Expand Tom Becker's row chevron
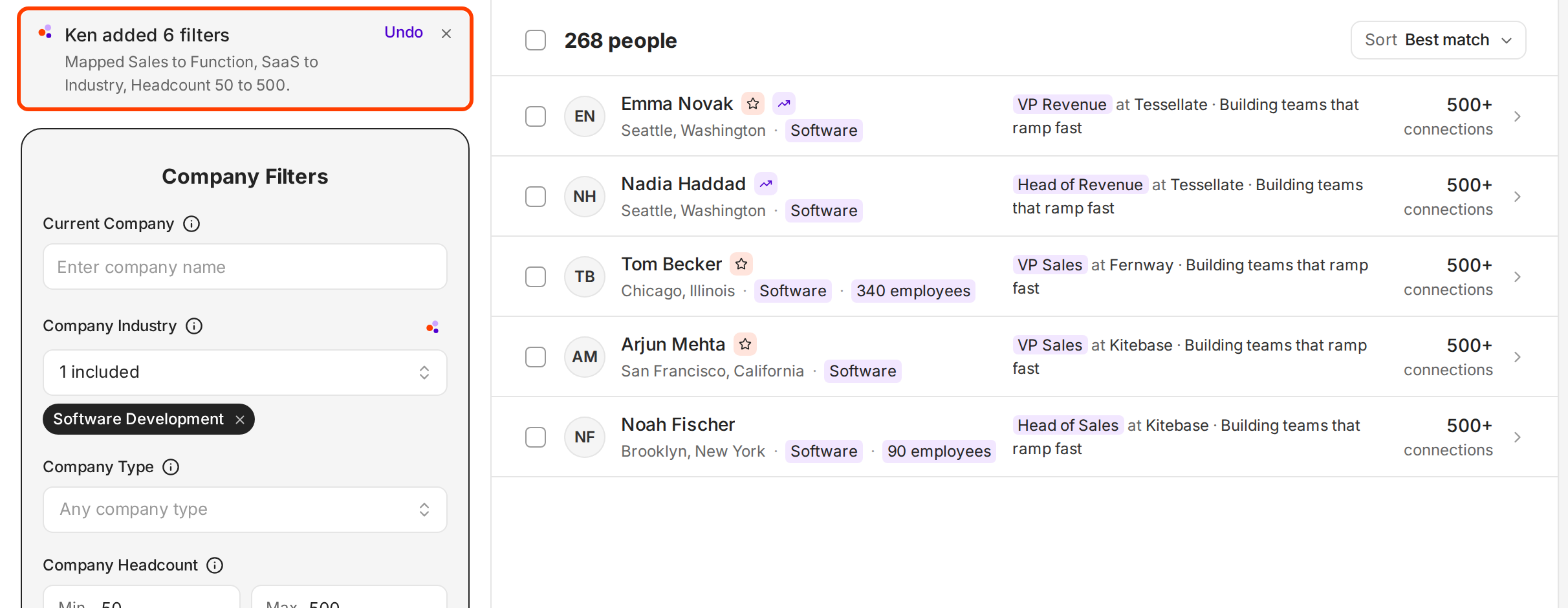Viewport: 1568px width, 608px height. tap(1517, 277)
